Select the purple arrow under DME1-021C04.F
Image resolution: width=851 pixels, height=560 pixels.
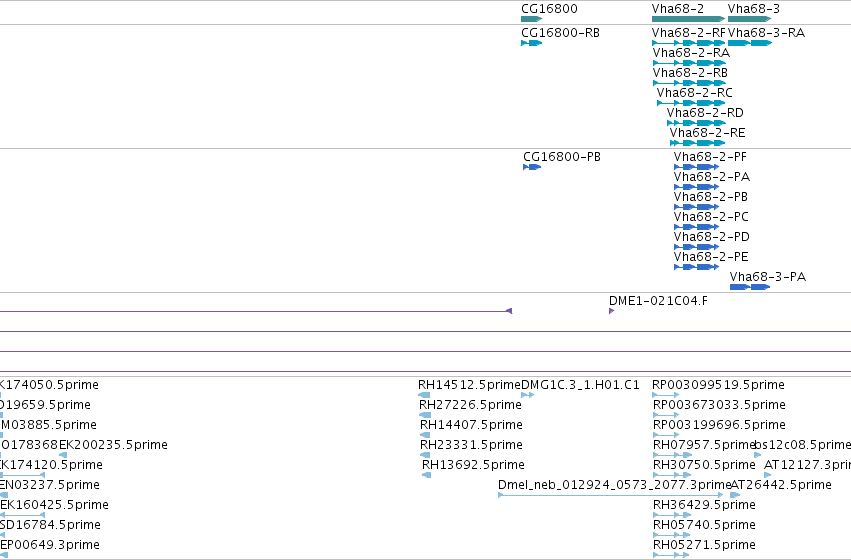(612, 311)
